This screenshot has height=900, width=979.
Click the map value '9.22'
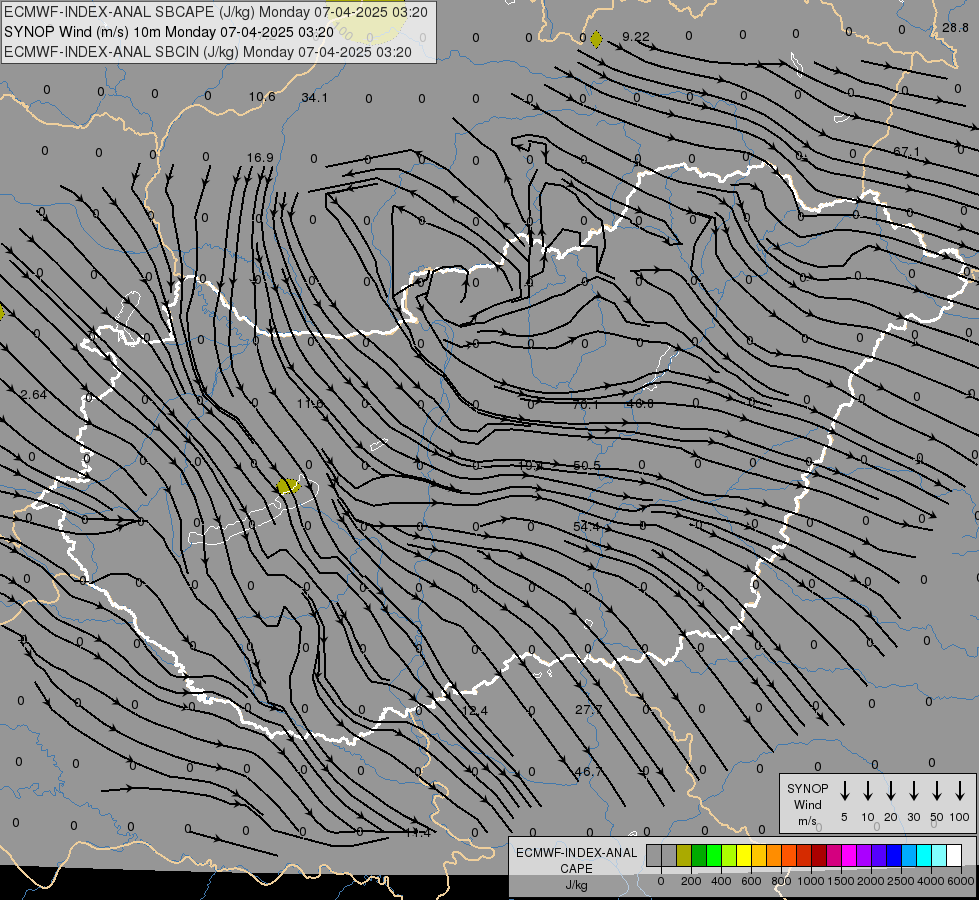tap(636, 37)
